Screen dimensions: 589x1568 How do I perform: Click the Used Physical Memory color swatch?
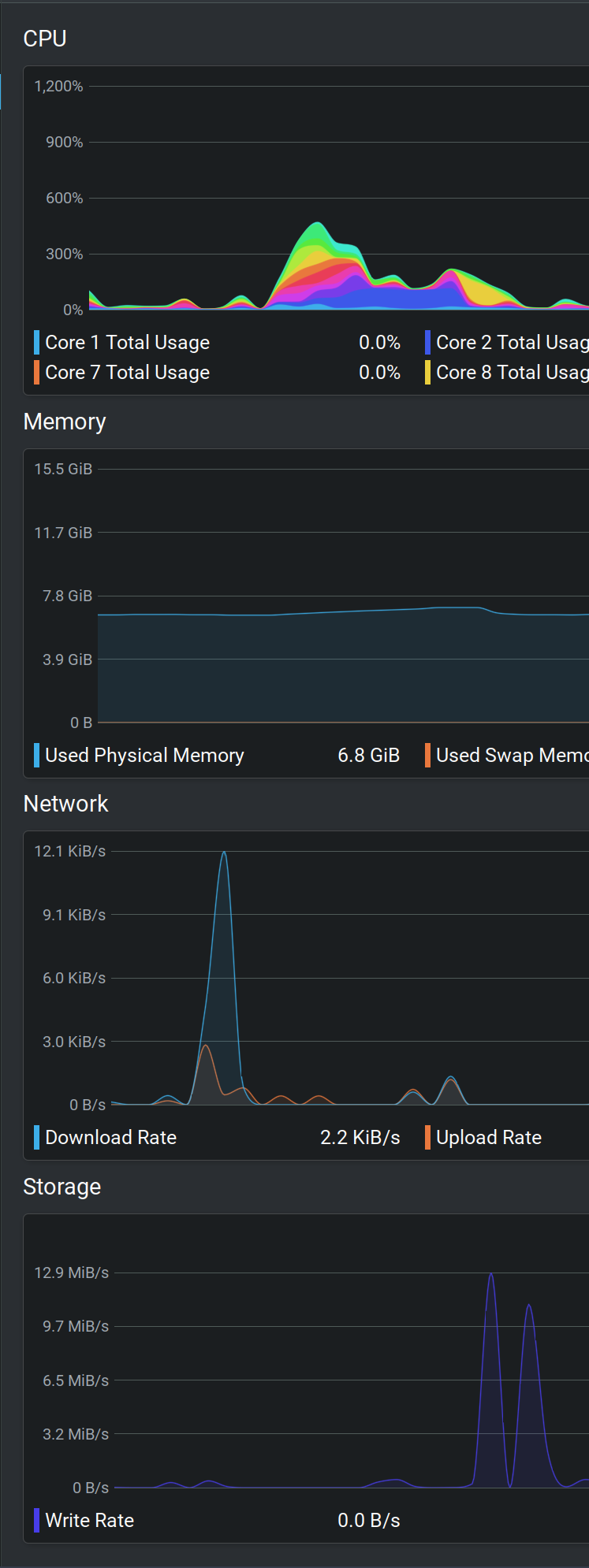point(37,756)
